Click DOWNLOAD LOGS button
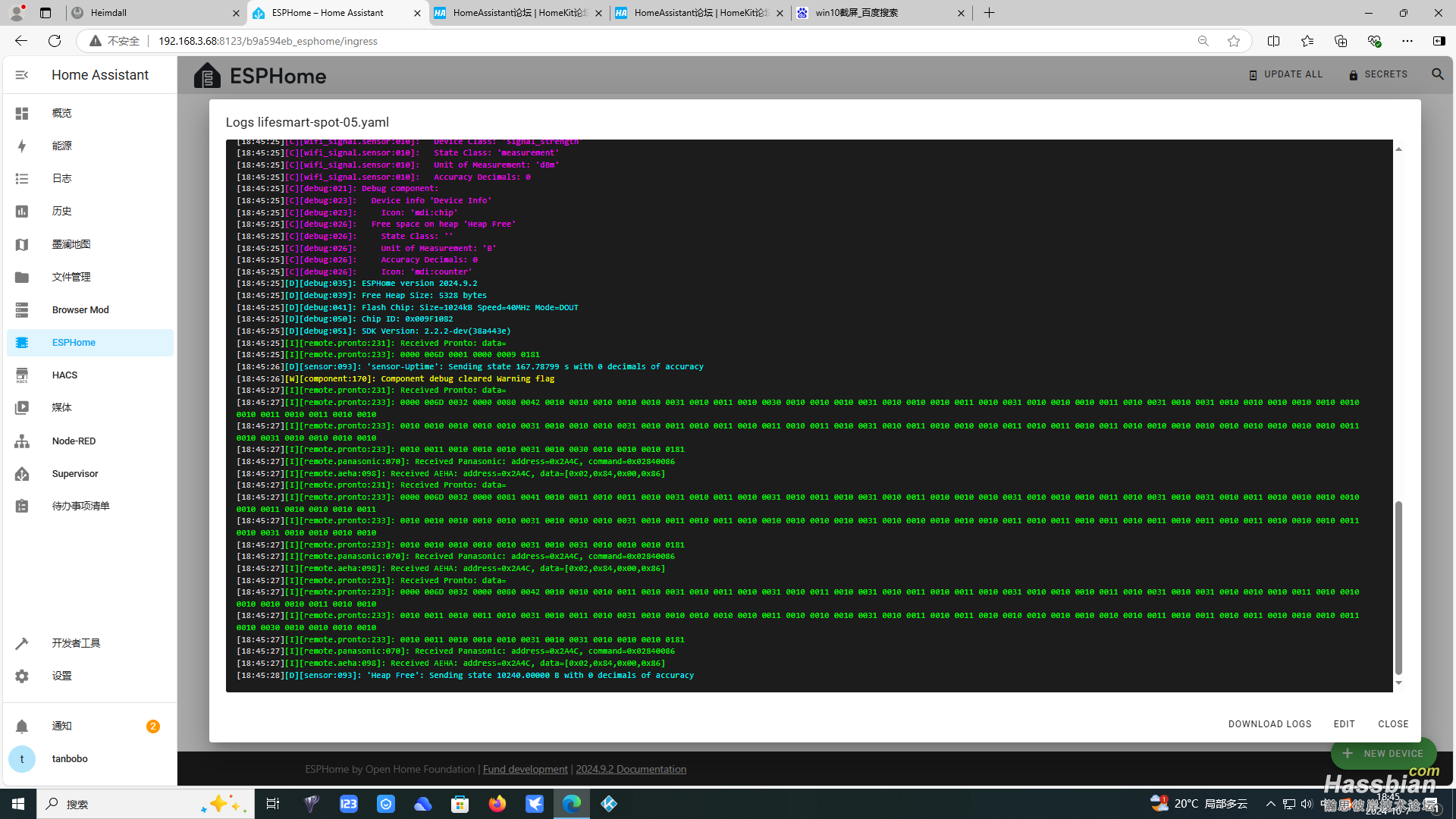1456x819 pixels. [1269, 724]
